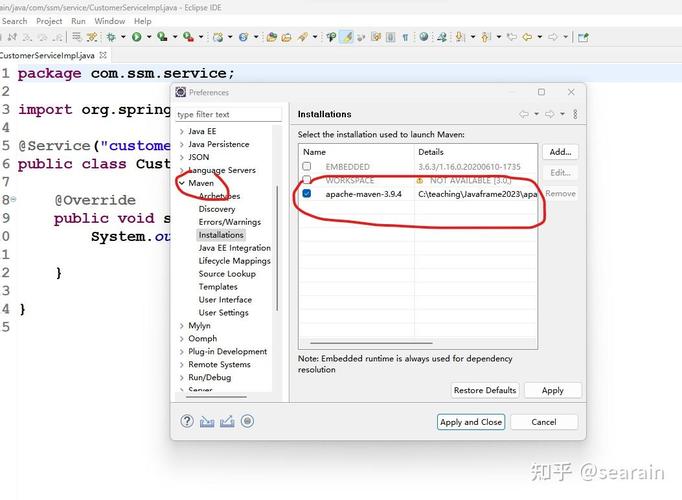Viewport: 682px width, 500px height.
Task: Open the Run menu
Action: tap(78, 21)
